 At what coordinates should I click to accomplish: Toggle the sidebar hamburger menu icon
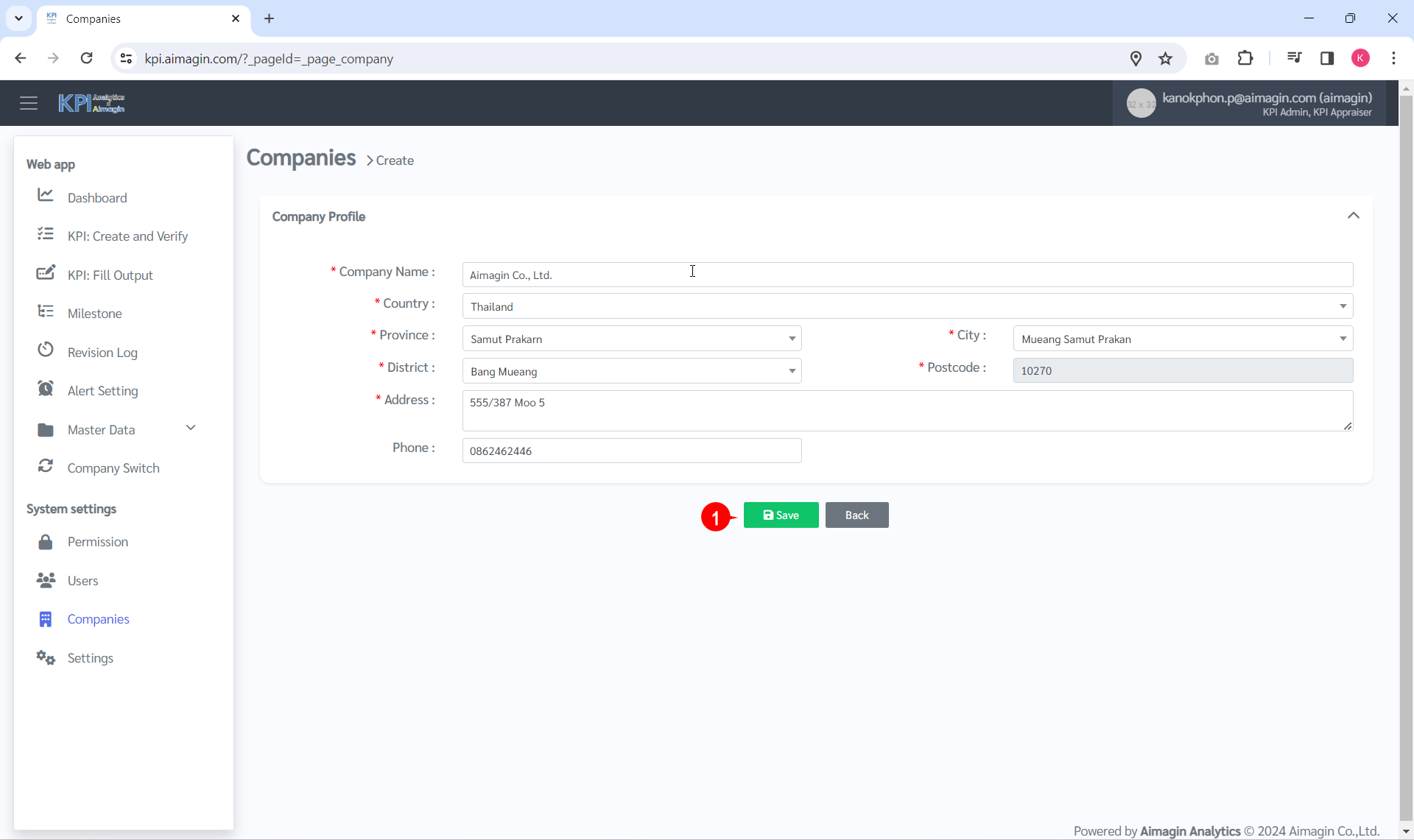[29, 102]
